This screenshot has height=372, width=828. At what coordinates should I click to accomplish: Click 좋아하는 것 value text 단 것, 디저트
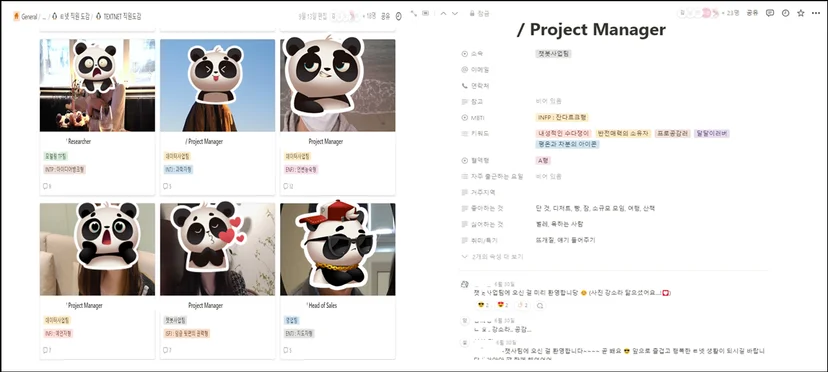click(595, 209)
